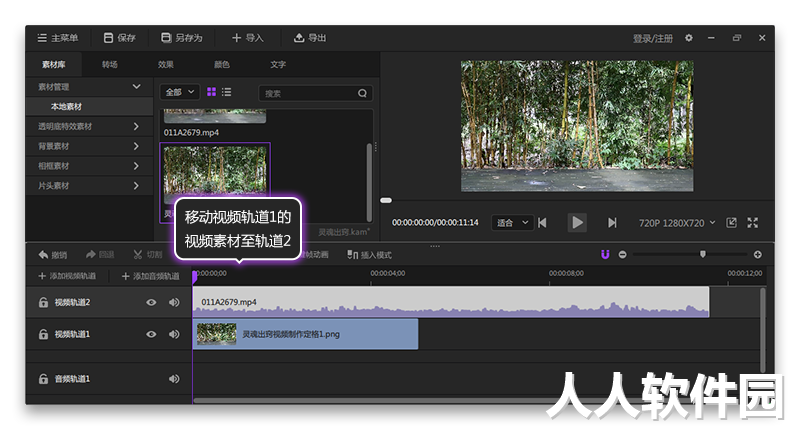Mute 视频轨道2 speaker icon
This screenshot has width=800, height=430.
coord(174,302)
